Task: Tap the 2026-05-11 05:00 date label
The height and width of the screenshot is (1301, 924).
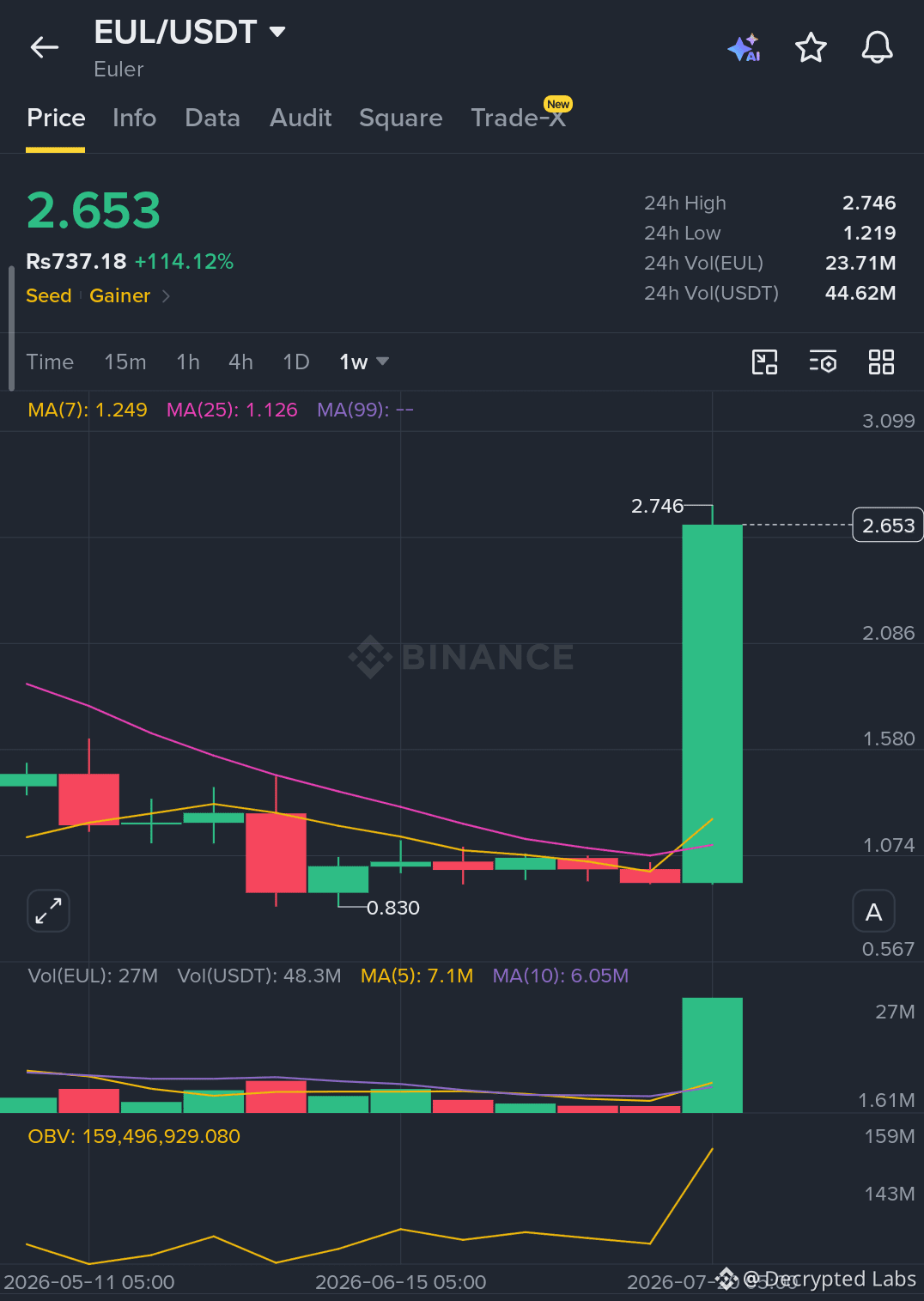Action: coord(89,1283)
